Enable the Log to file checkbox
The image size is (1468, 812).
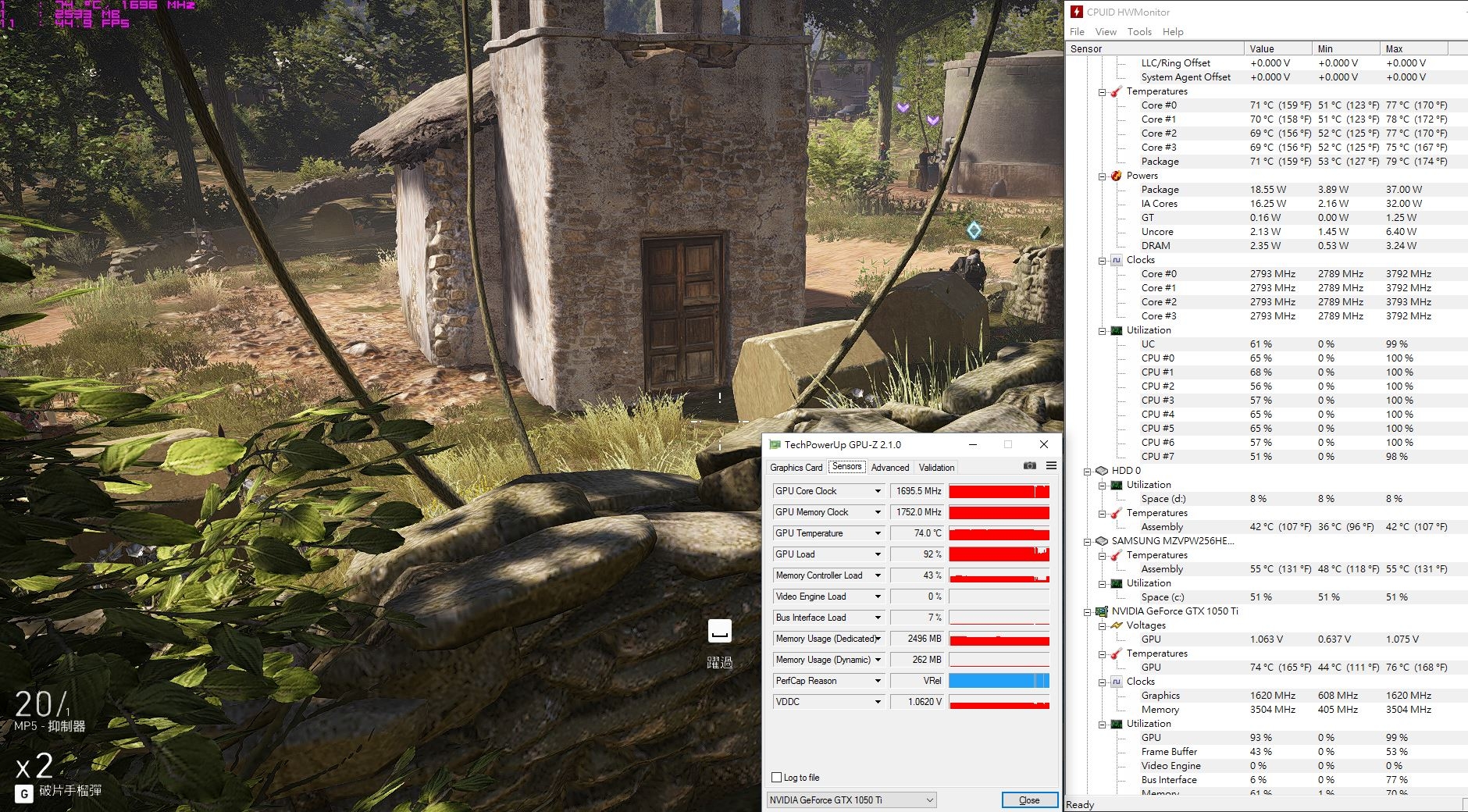coord(776,777)
